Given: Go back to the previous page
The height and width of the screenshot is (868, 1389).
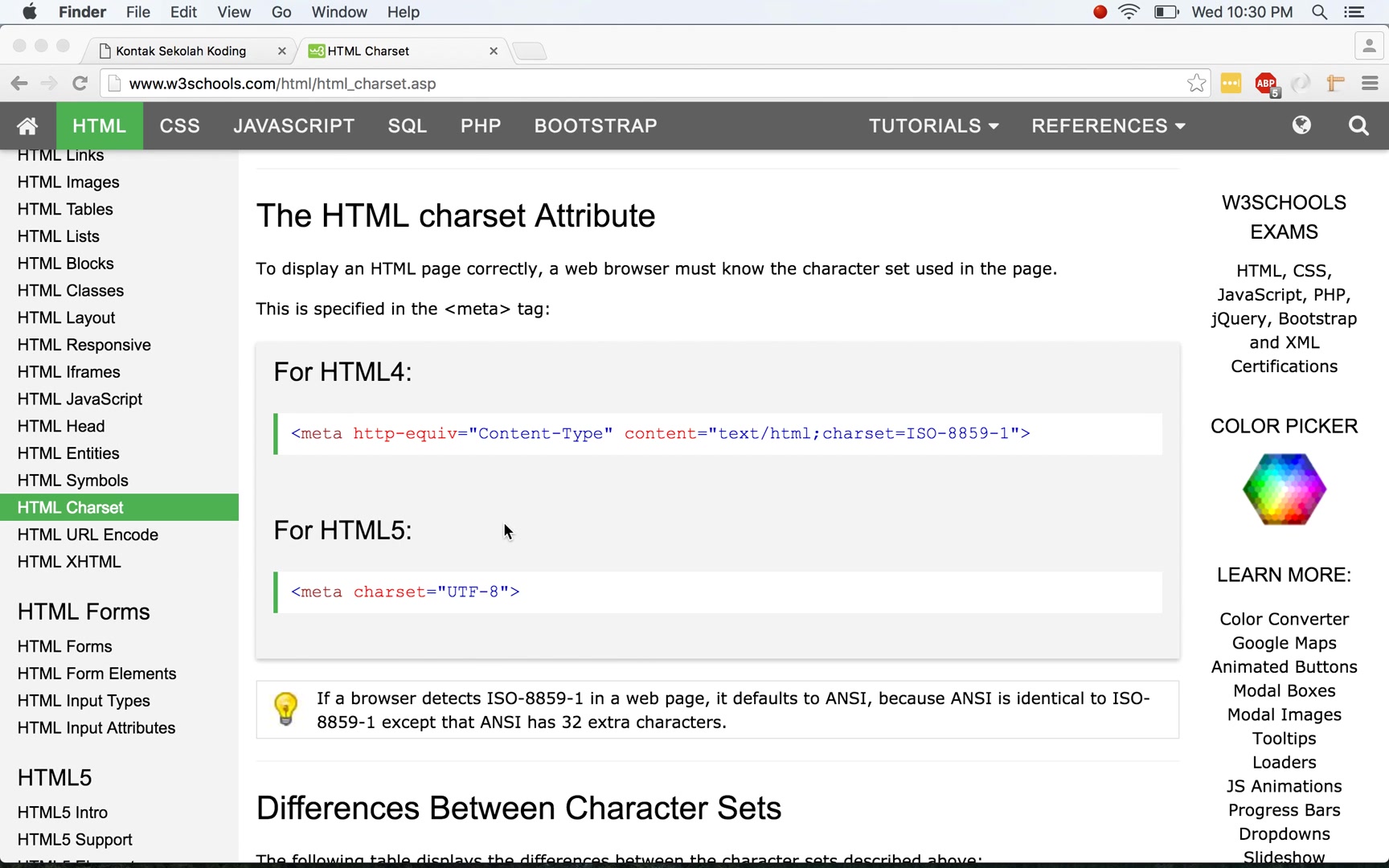Looking at the screenshot, I should (19, 83).
